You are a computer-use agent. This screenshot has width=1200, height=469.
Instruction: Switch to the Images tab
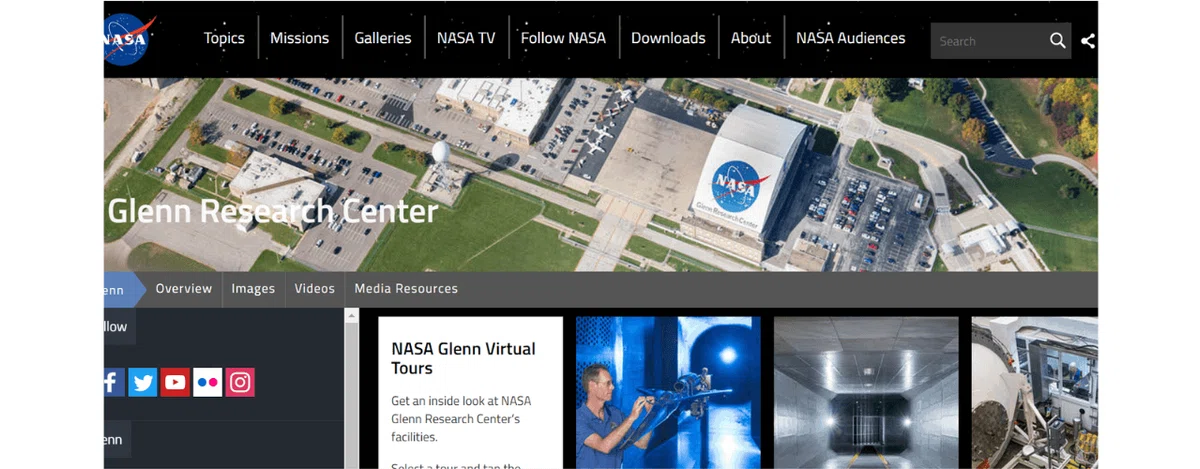point(253,289)
